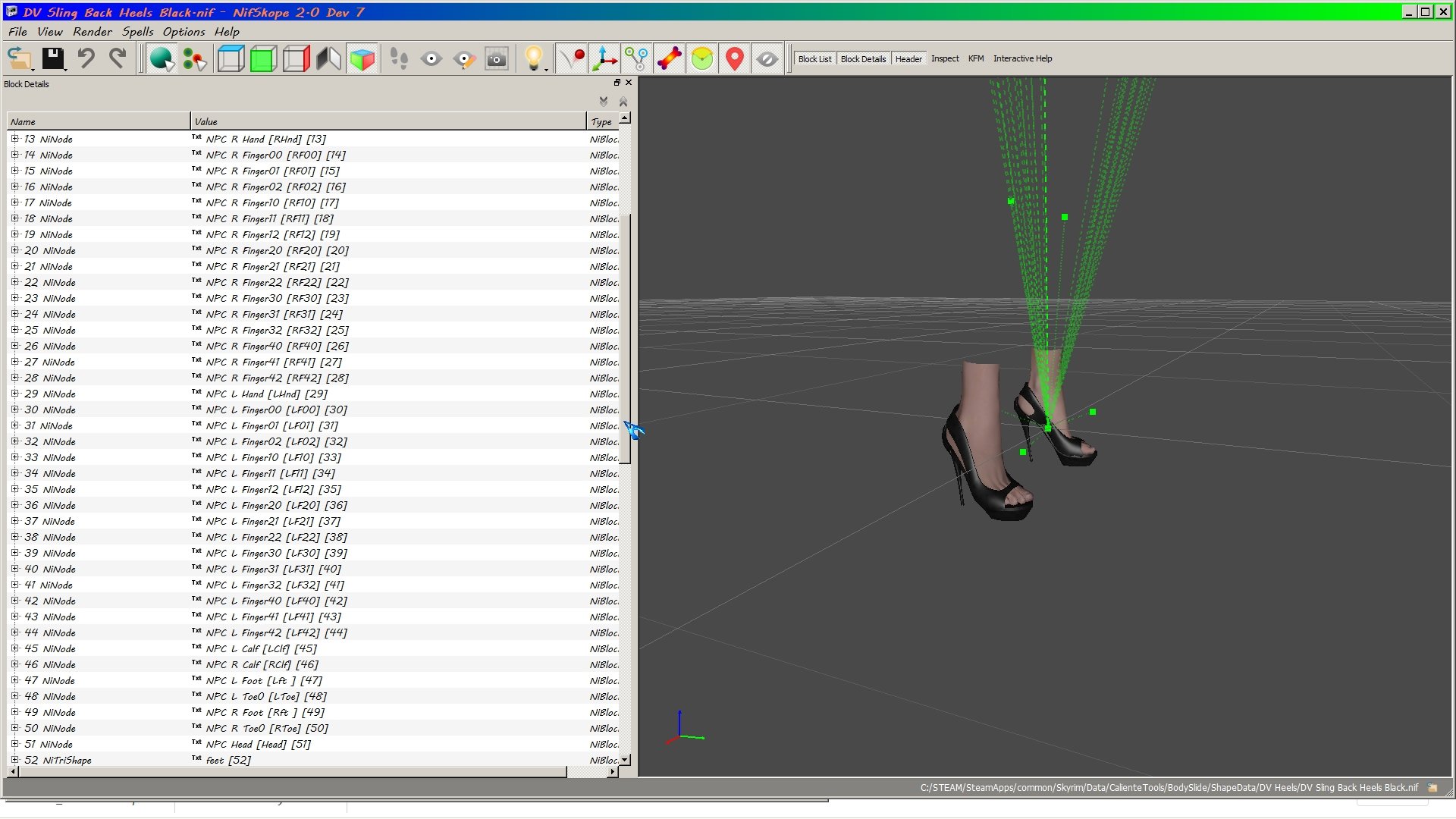Open the Help menu
The height and width of the screenshot is (819, 1456).
[x=227, y=31]
